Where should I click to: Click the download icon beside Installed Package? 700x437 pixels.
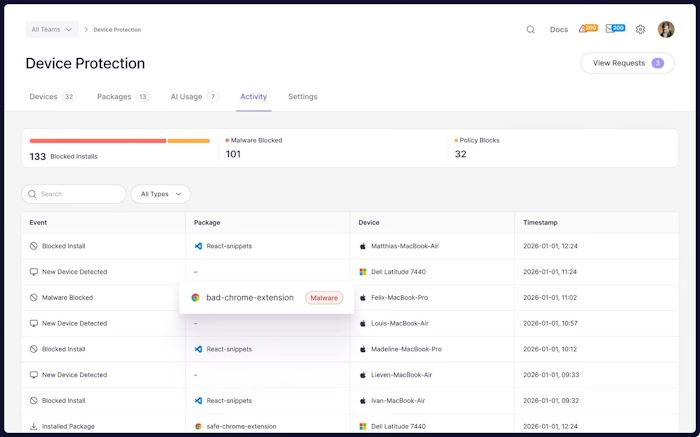click(33, 426)
